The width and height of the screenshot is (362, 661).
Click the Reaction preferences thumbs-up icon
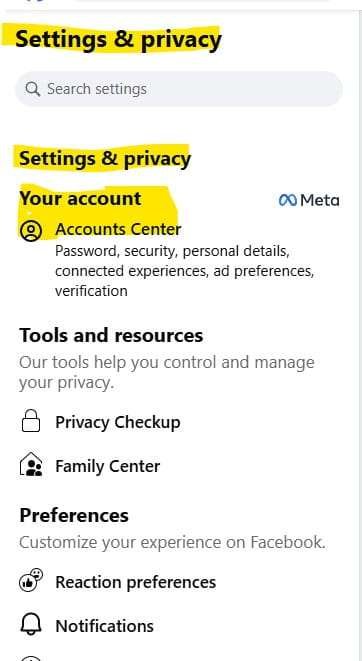click(31, 580)
